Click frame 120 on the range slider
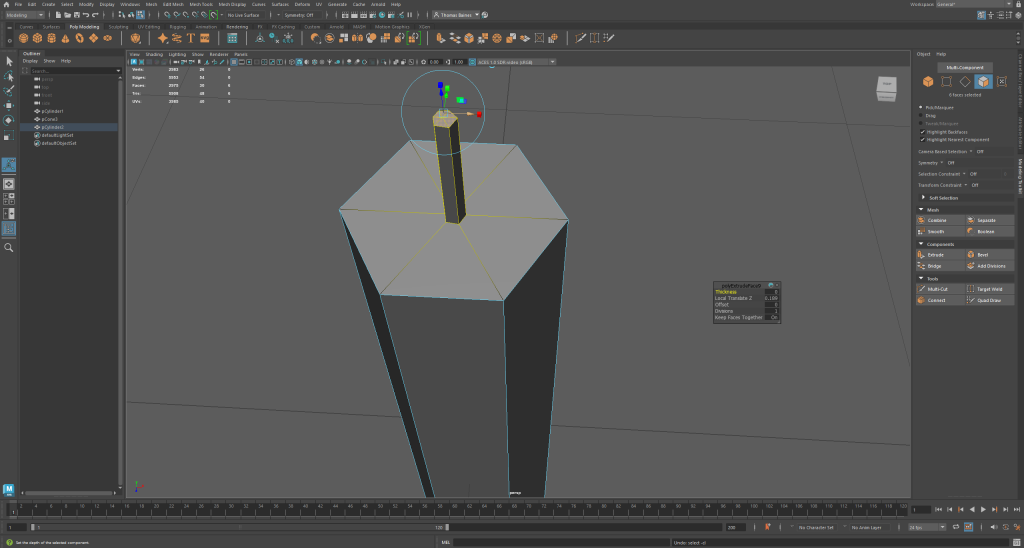 (x=441, y=527)
